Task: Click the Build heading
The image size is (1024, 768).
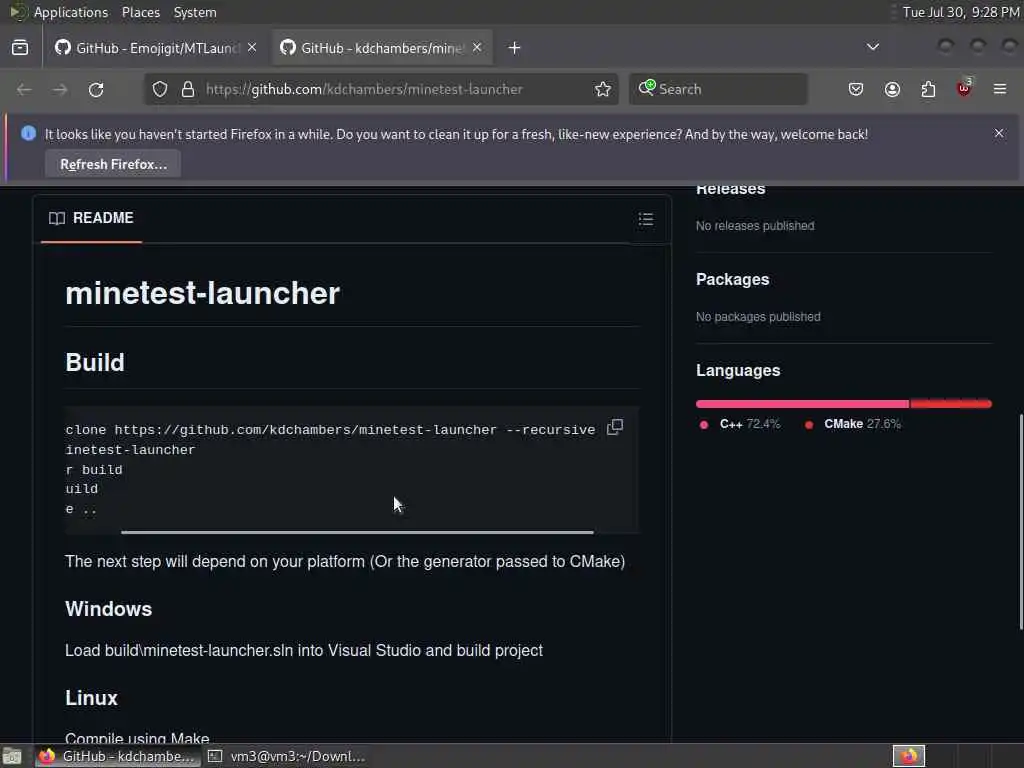Action: point(95,362)
